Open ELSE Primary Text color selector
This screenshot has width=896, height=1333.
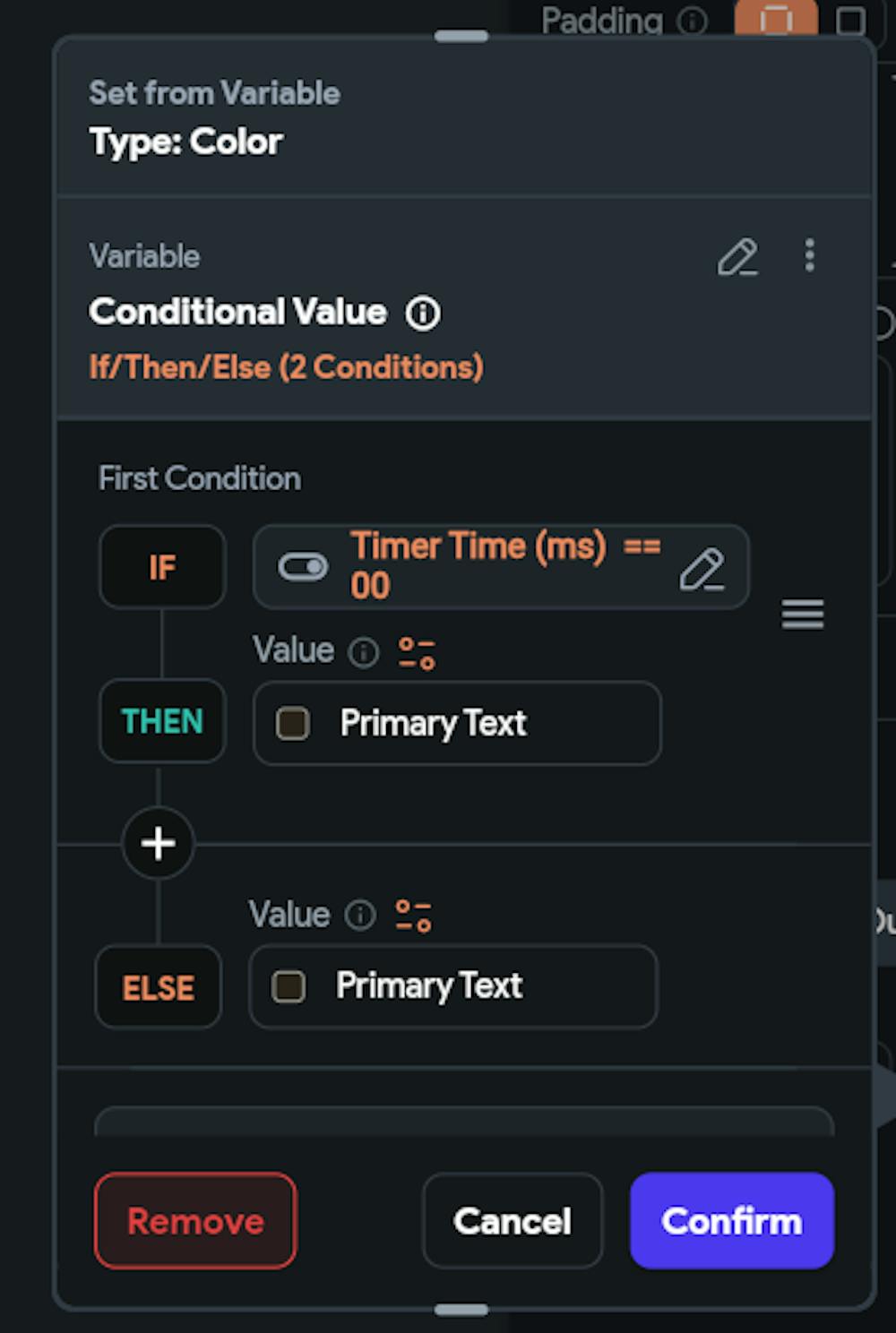(453, 986)
